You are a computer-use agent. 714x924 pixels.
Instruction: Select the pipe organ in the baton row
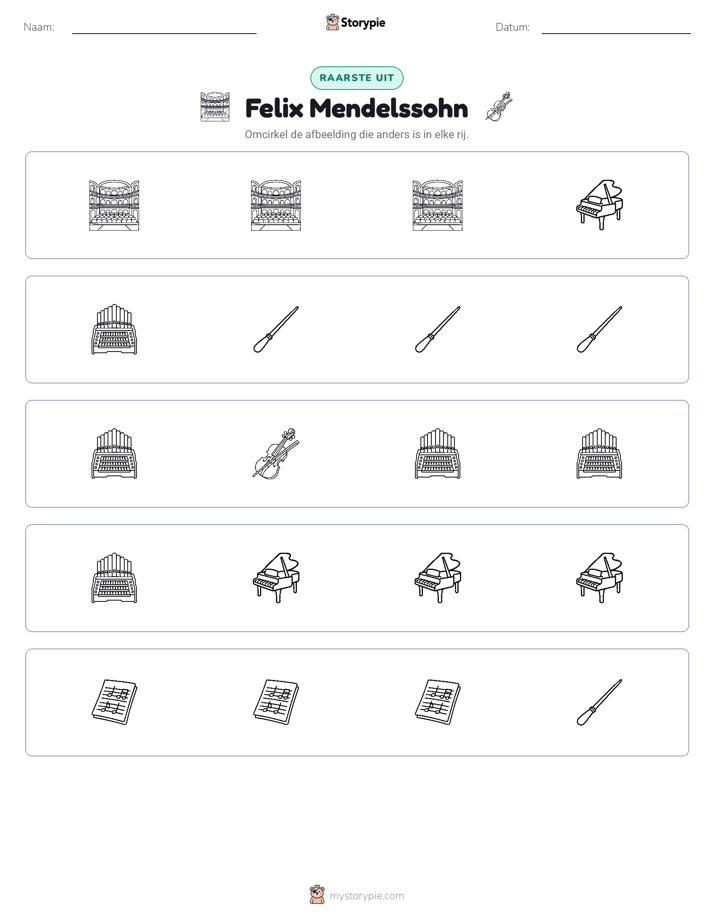(x=114, y=329)
